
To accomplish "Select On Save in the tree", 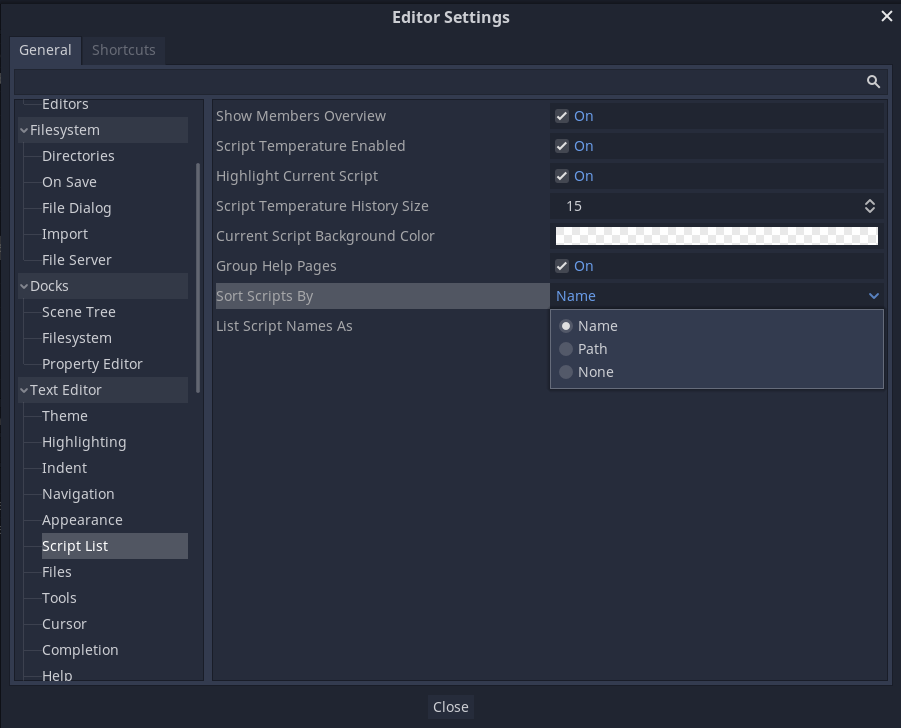I will (69, 182).
